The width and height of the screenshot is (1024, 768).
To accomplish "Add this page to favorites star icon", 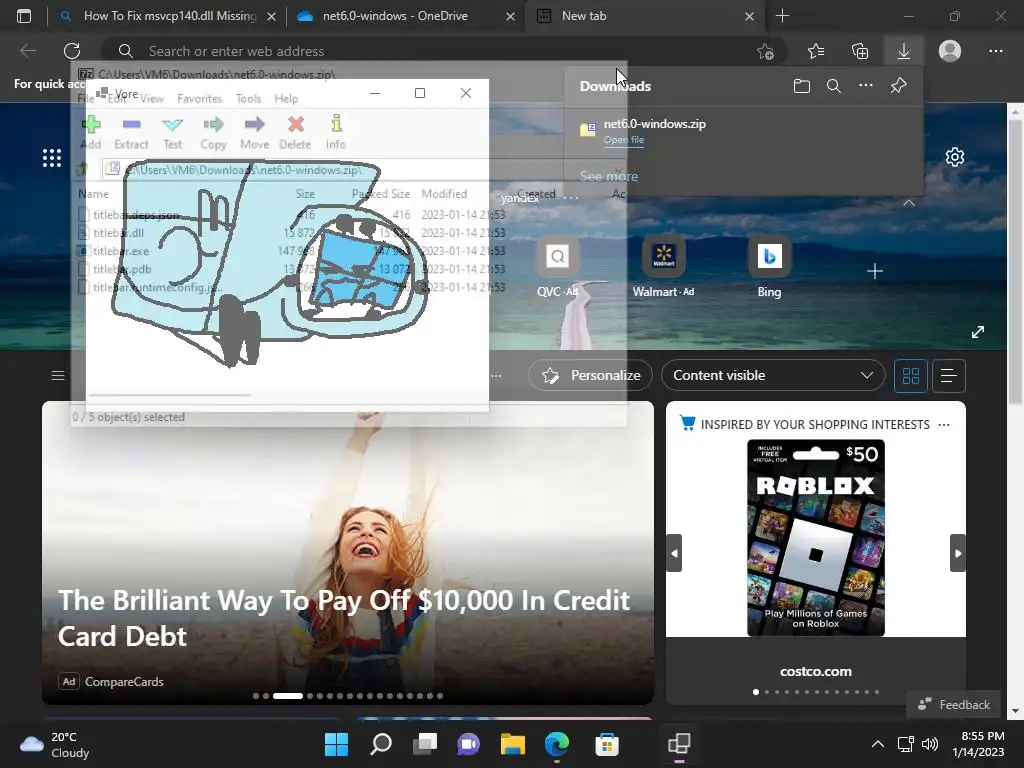I will (x=765, y=51).
